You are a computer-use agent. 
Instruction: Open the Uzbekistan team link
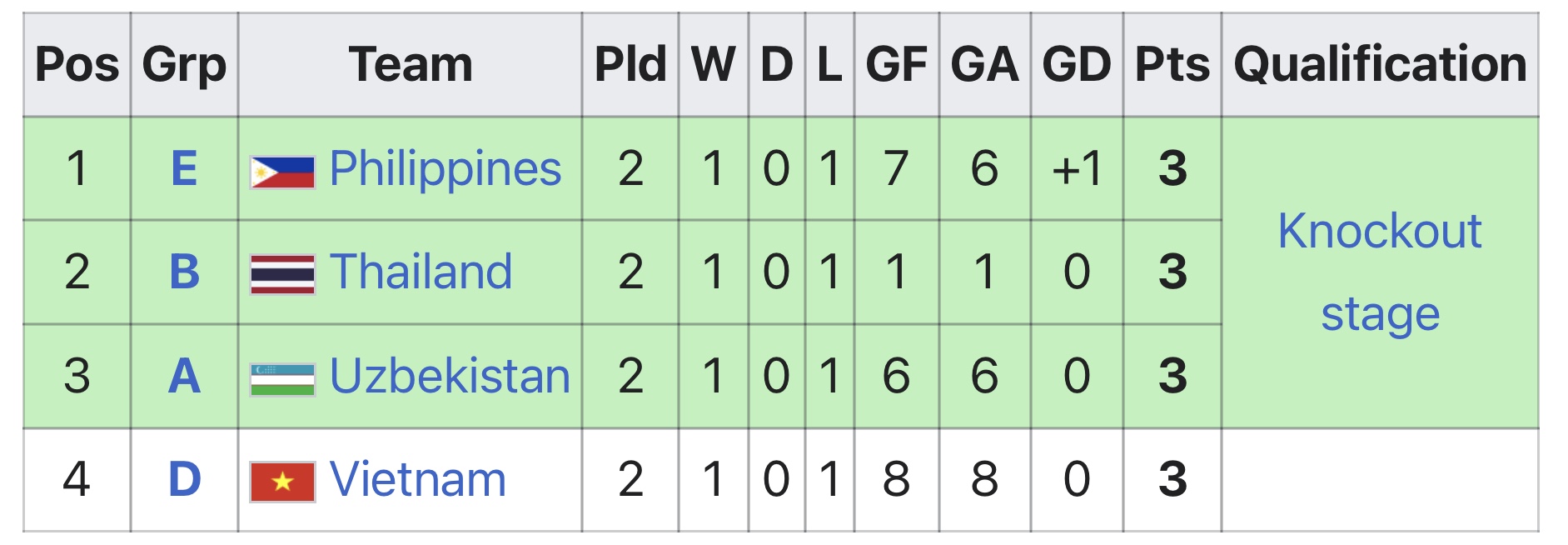click(x=450, y=376)
